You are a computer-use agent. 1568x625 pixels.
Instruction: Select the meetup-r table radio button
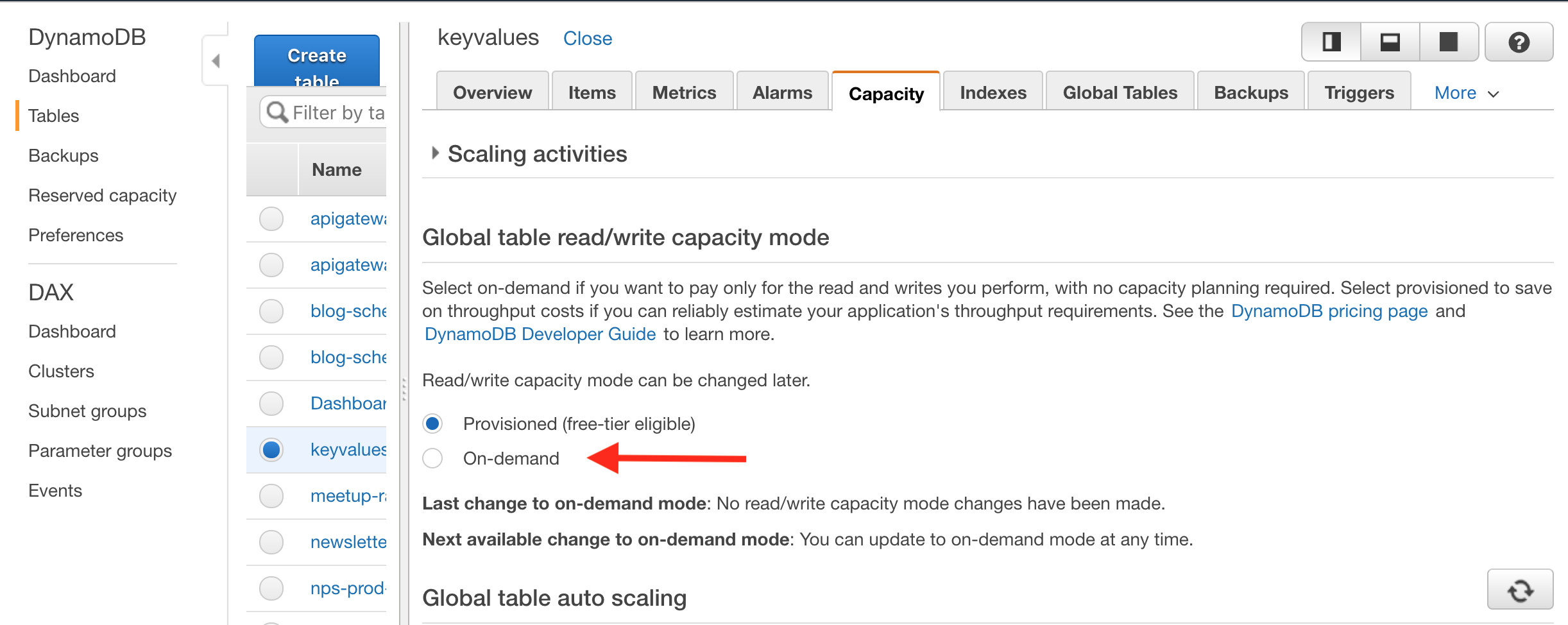point(271,496)
